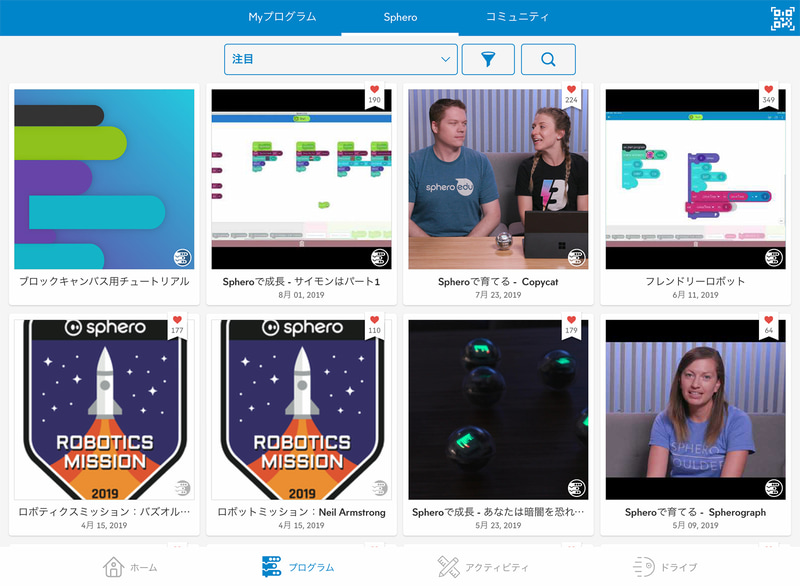The height and width of the screenshot is (586, 800).
Task: Open the 注目 sort dropdown
Action: tap(341, 59)
